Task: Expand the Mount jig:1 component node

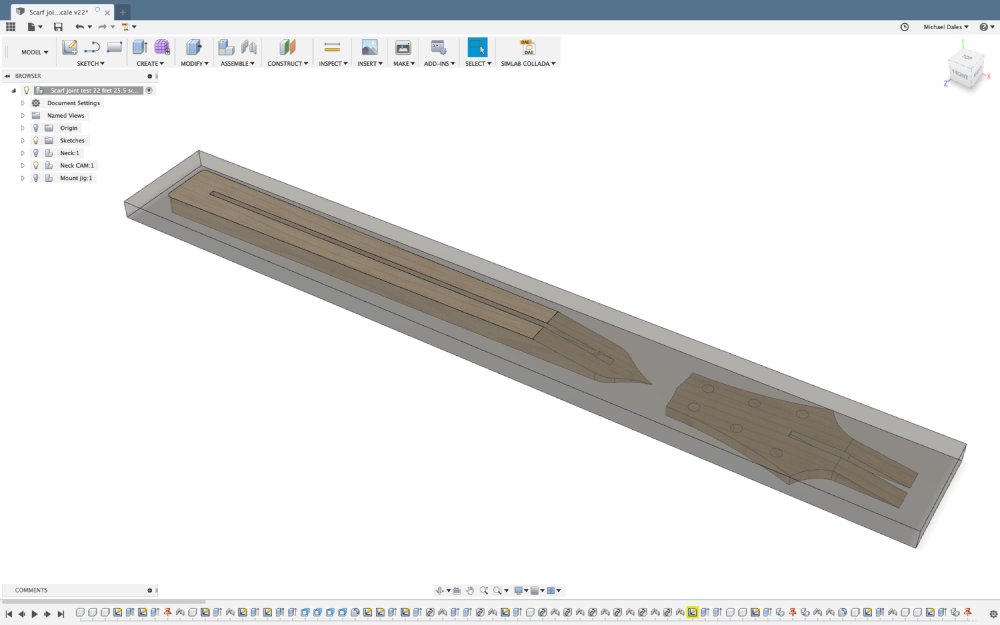Action: 23,178
